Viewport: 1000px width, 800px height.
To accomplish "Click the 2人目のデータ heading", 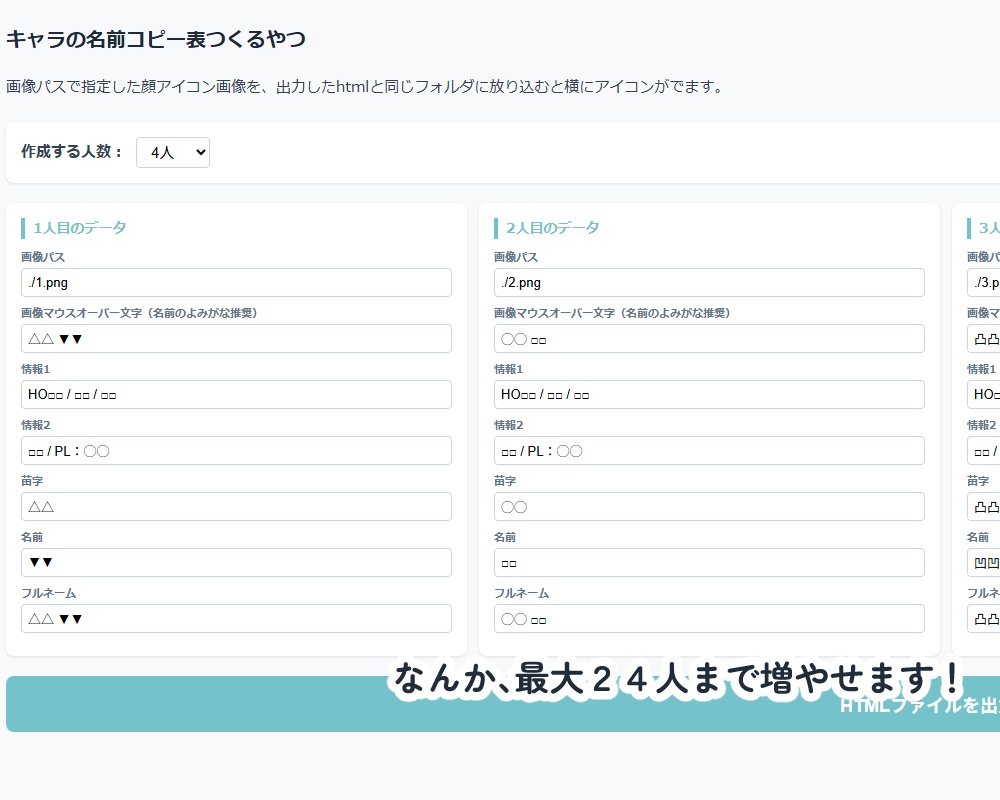I will point(553,228).
